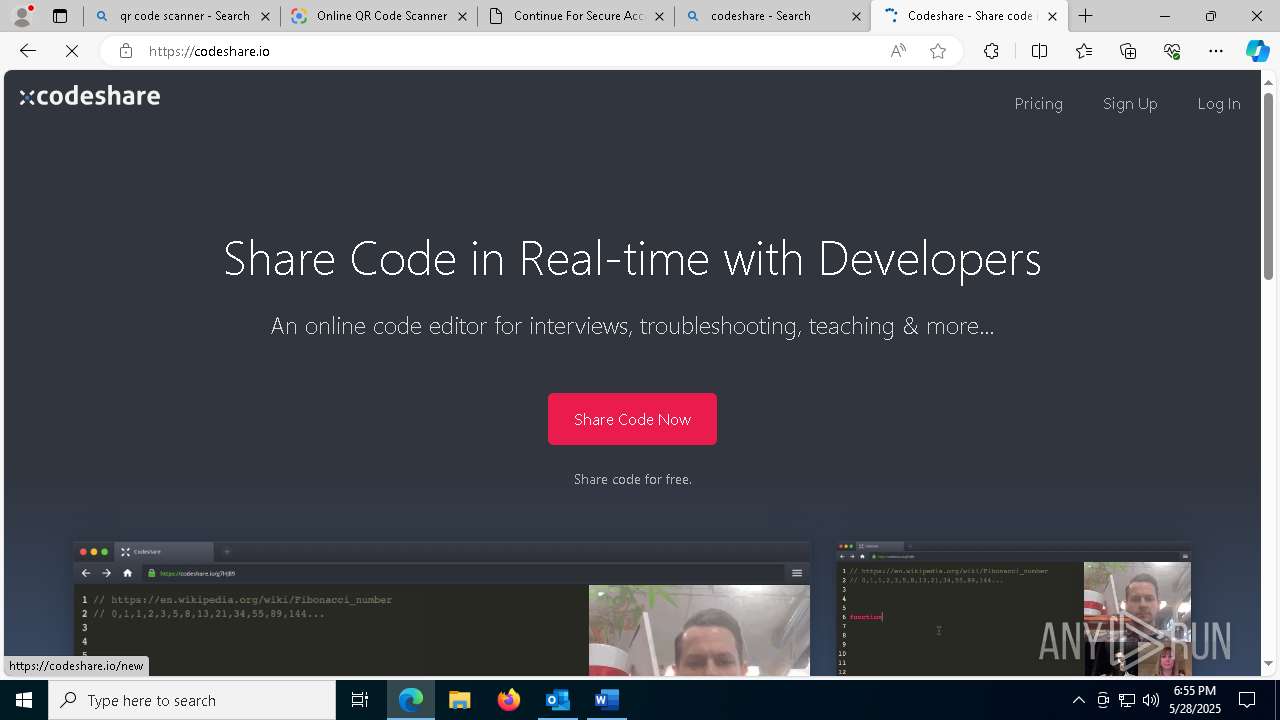The height and width of the screenshot is (720, 1280).
Task: Open File Explorer from taskbar
Action: (459, 700)
